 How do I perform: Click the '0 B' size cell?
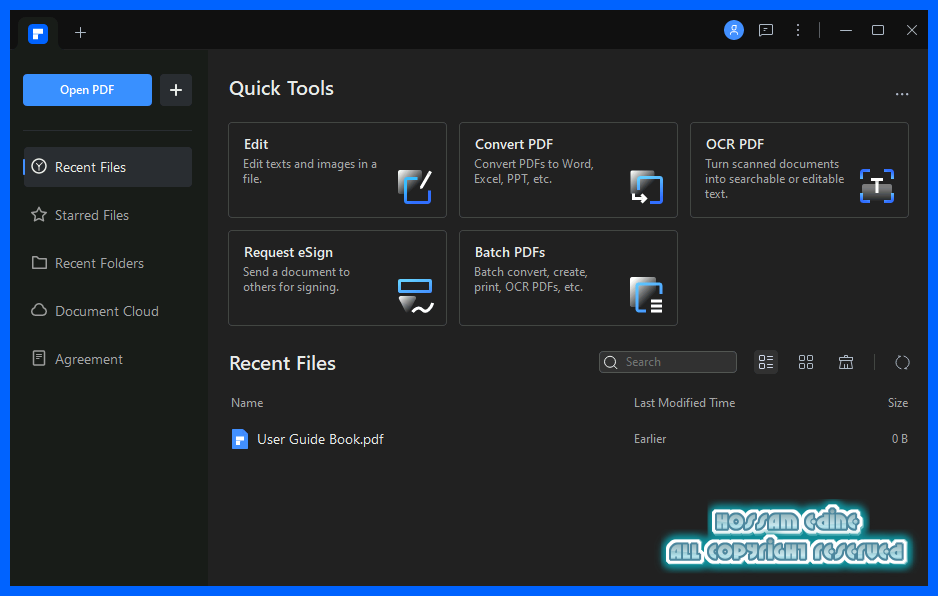point(900,439)
